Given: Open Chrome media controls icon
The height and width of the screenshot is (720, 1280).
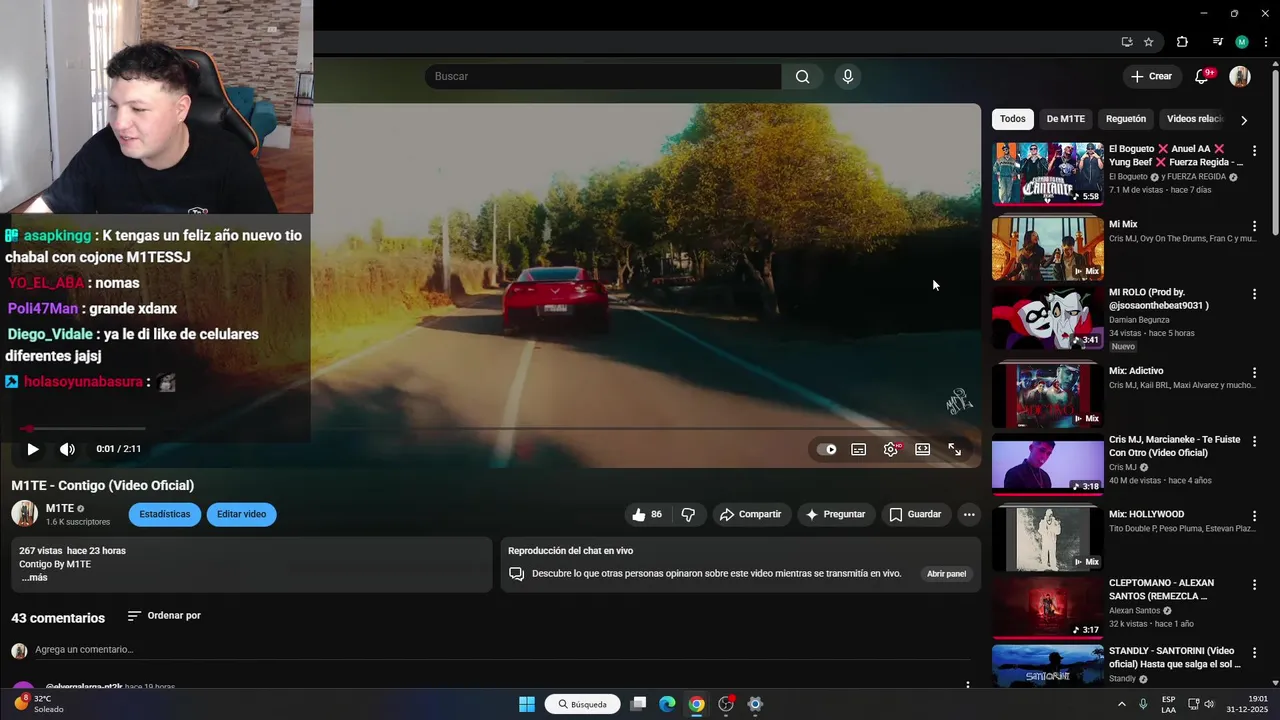Looking at the screenshot, I should pyautogui.click(x=1217, y=42).
